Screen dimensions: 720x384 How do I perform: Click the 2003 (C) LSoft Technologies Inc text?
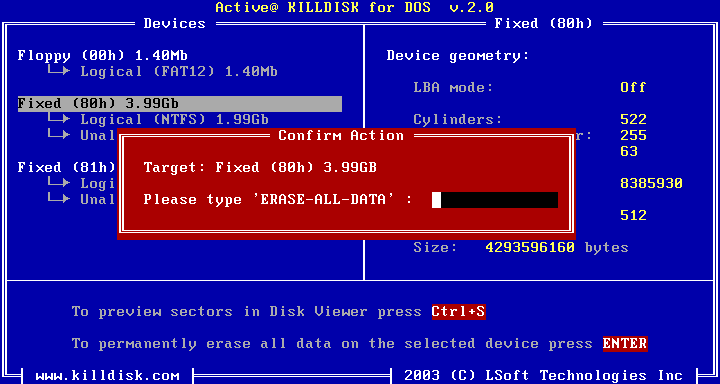tap(543, 376)
